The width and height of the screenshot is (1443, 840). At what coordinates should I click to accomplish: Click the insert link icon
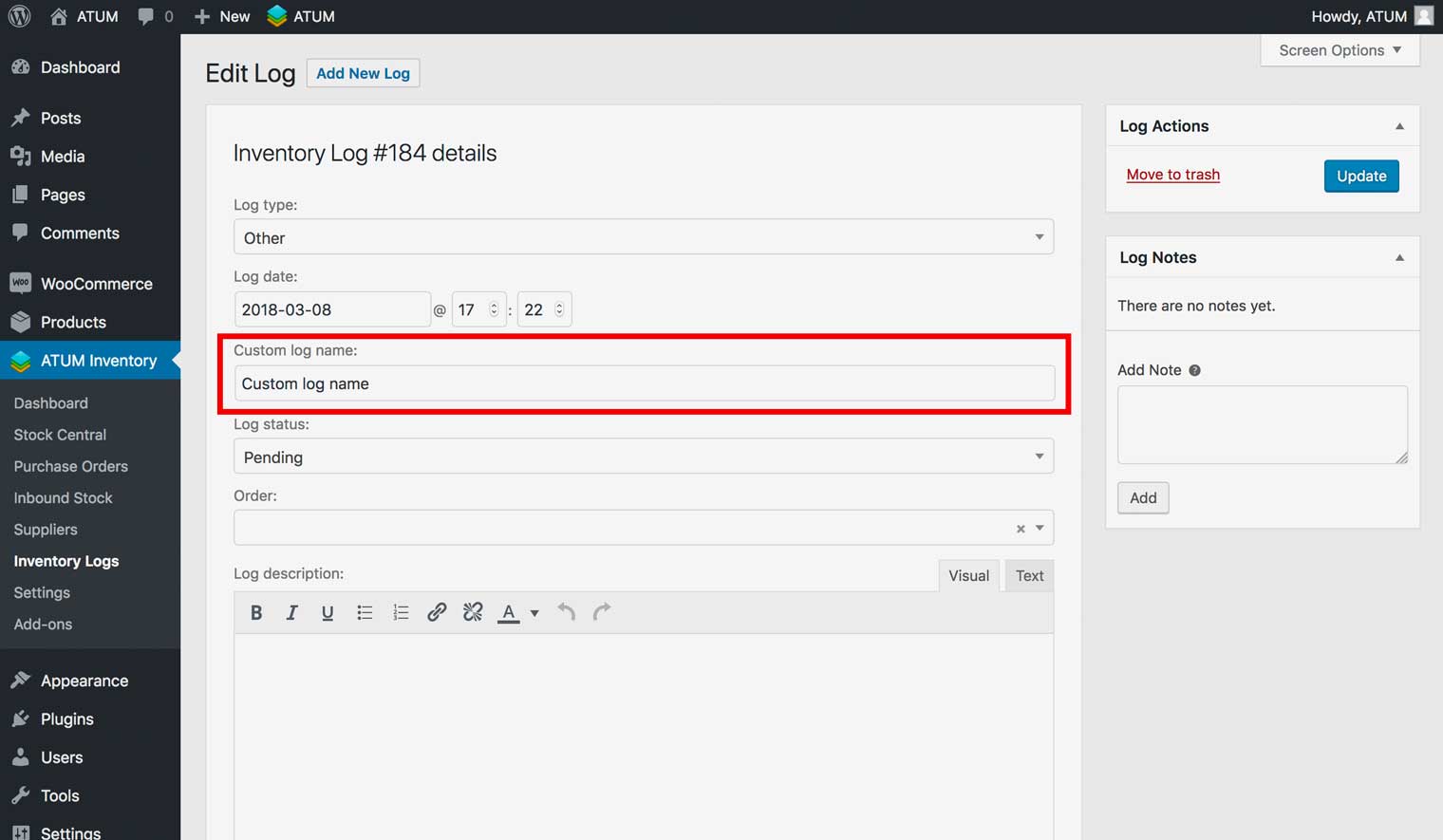coord(437,612)
